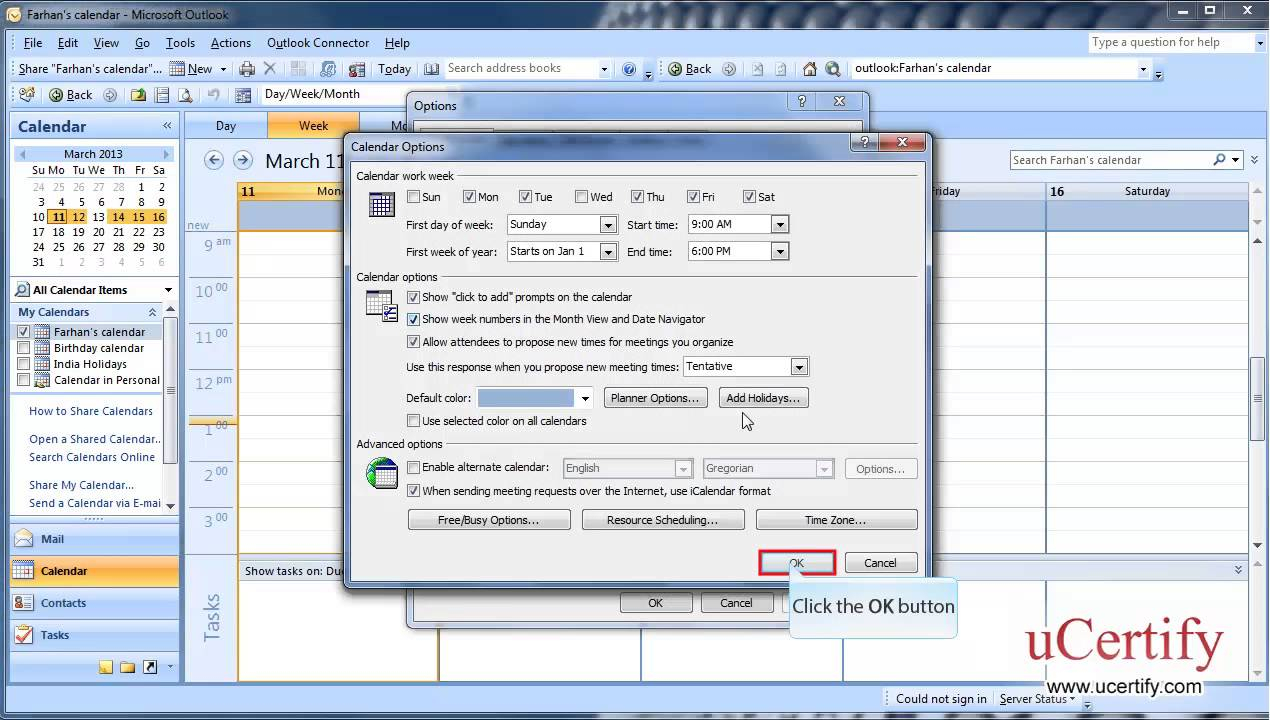Open All Calendar Items dropdown

coord(168,290)
